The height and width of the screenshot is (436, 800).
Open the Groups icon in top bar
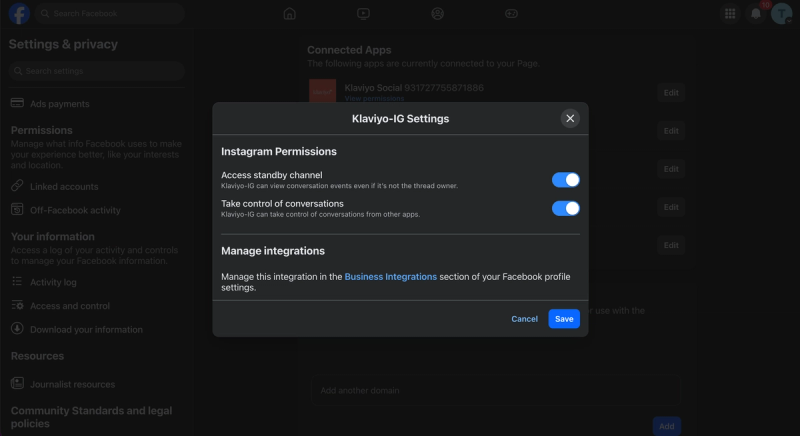click(x=437, y=14)
